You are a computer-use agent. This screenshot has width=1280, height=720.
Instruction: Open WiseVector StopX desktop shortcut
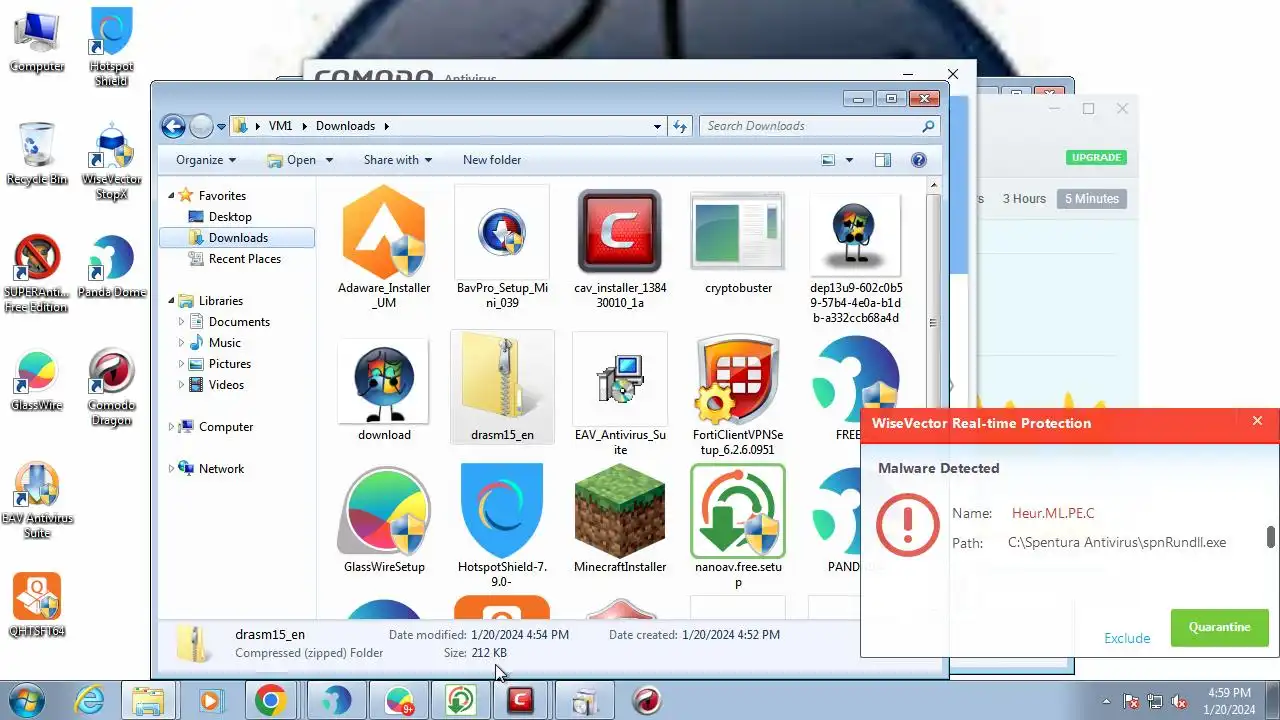click(x=111, y=161)
